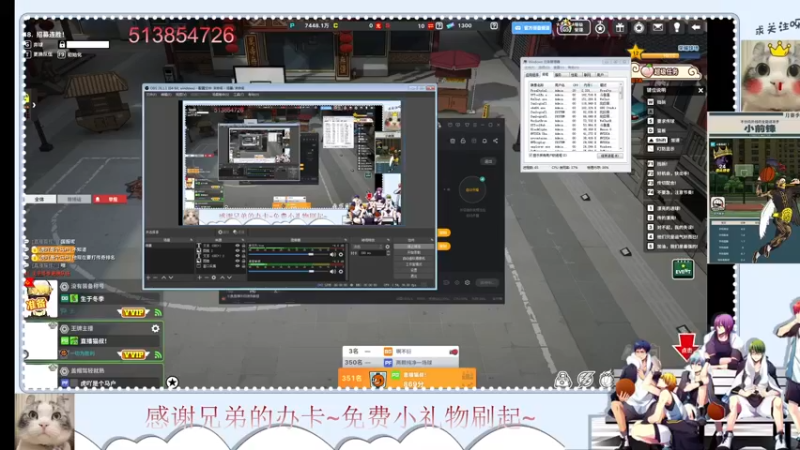This screenshot has height=450, width=800.
Task: Expand the left edge arrow panel in game
Action: pyautogui.click(x=34, y=105)
